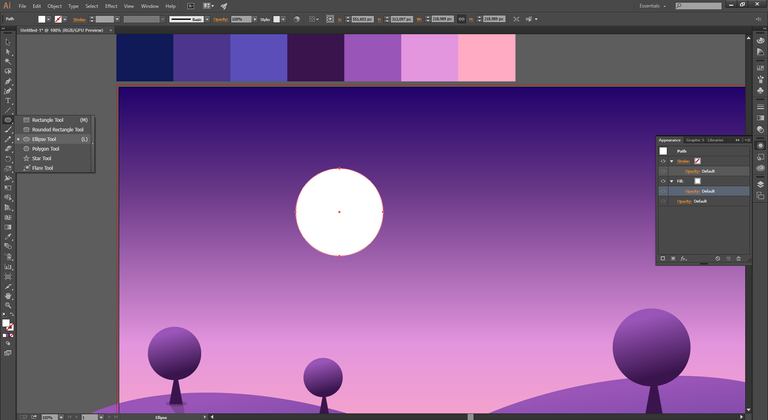
Task: Click the white moon circle on canvas
Action: coord(339,212)
